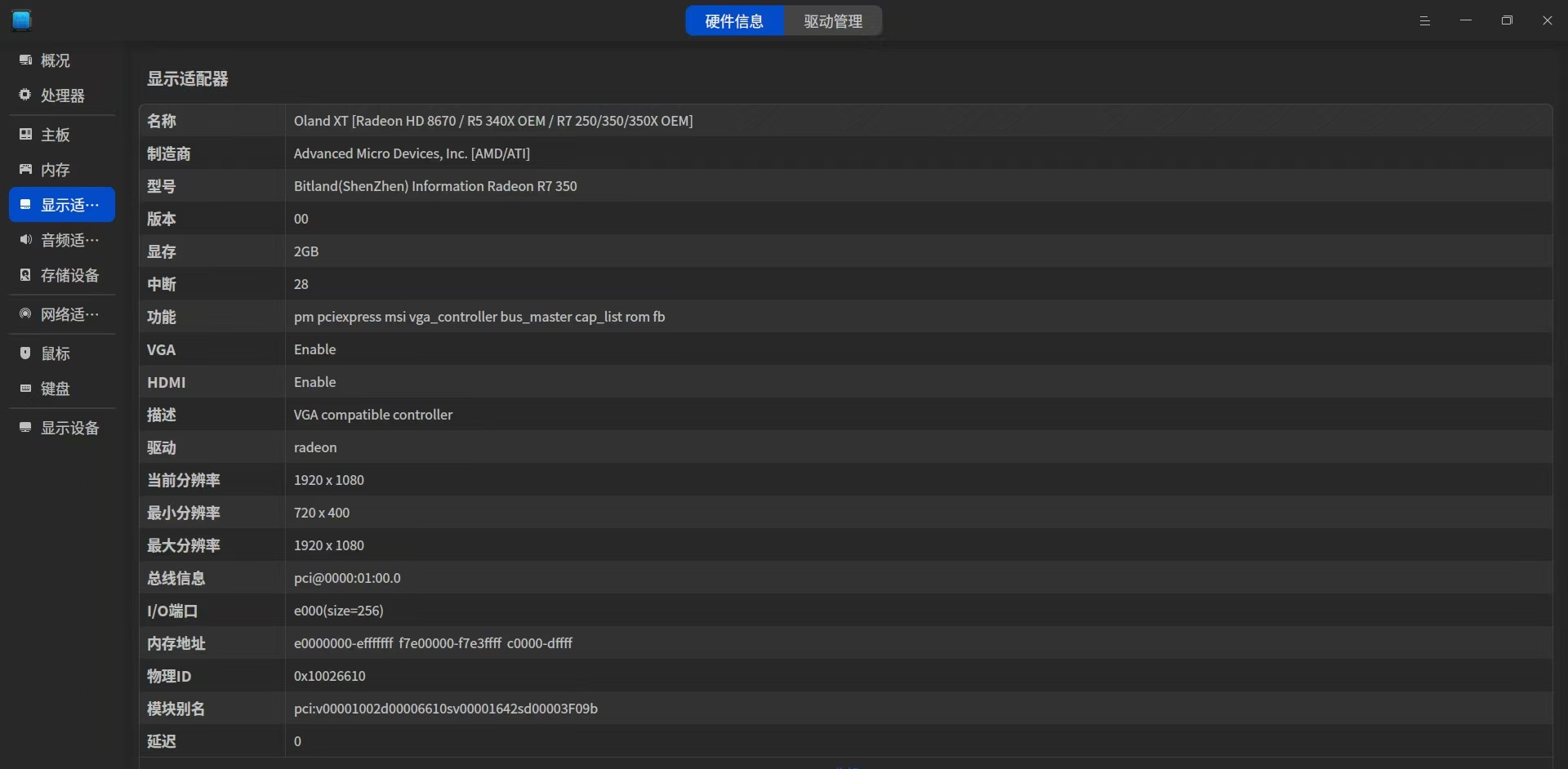1568x769 pixels.
Task: Click the Enable value in the HDMI row
Action: coord(315,382)
